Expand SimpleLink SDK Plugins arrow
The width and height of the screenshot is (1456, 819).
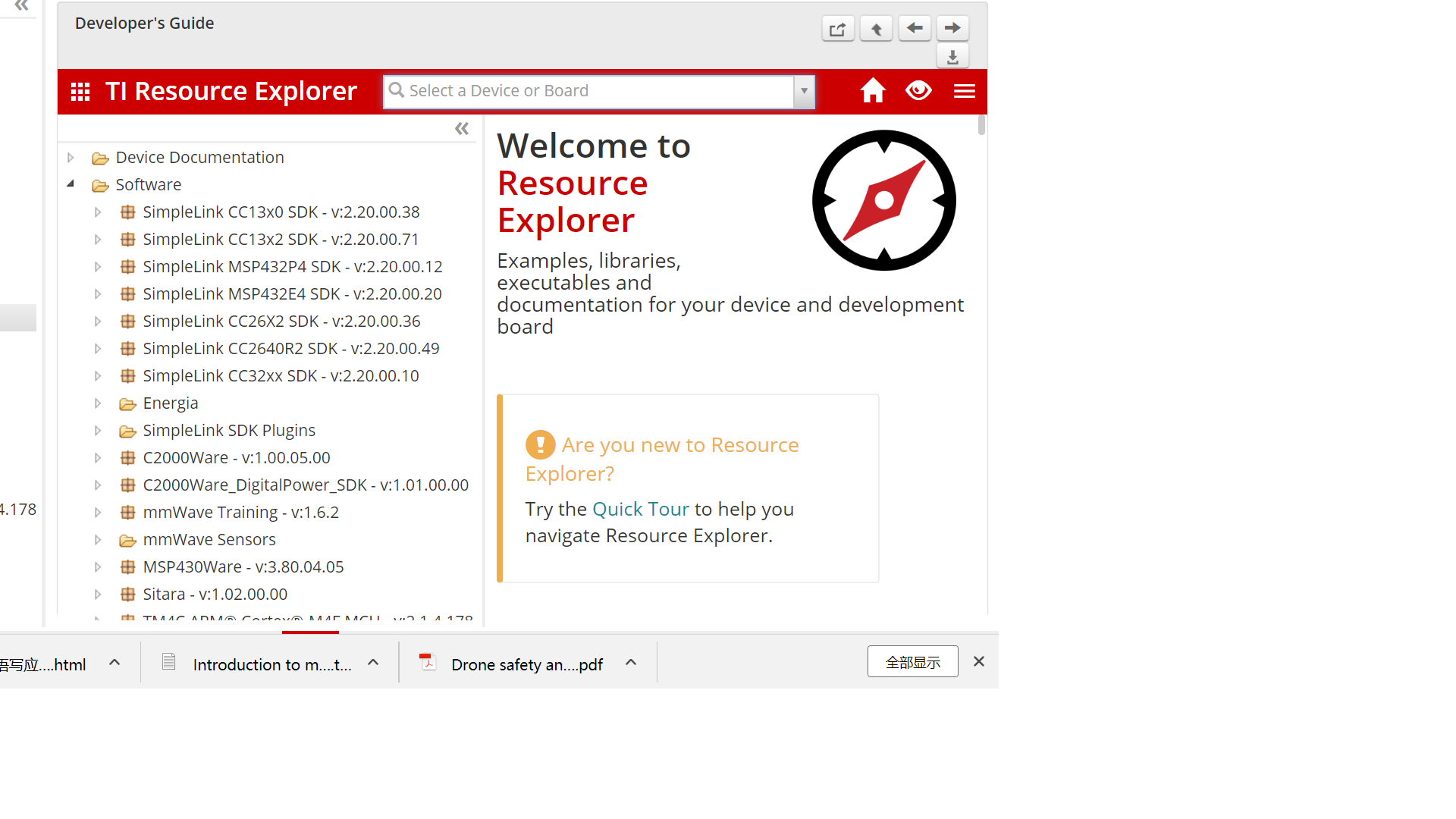[98, 431]
